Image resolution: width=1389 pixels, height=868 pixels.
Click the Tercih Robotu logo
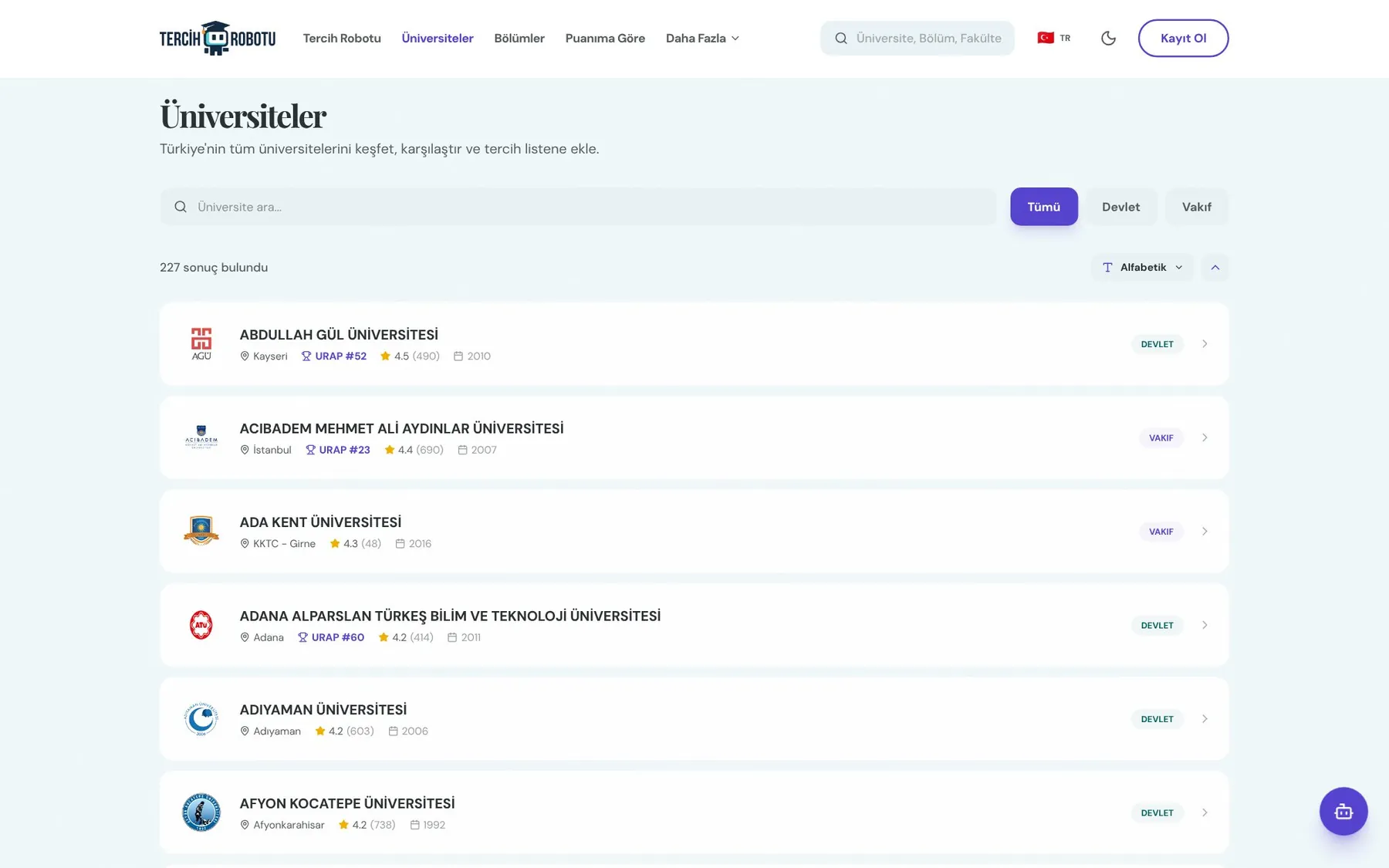217,38
